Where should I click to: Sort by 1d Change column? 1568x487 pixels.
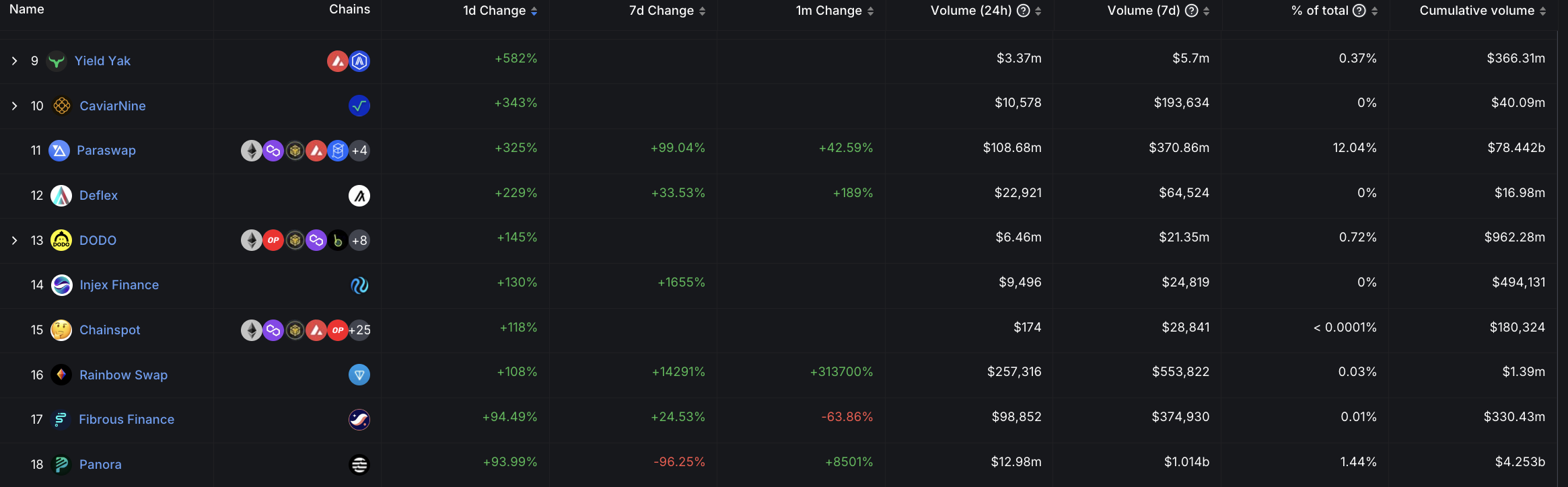coord(534,11)
